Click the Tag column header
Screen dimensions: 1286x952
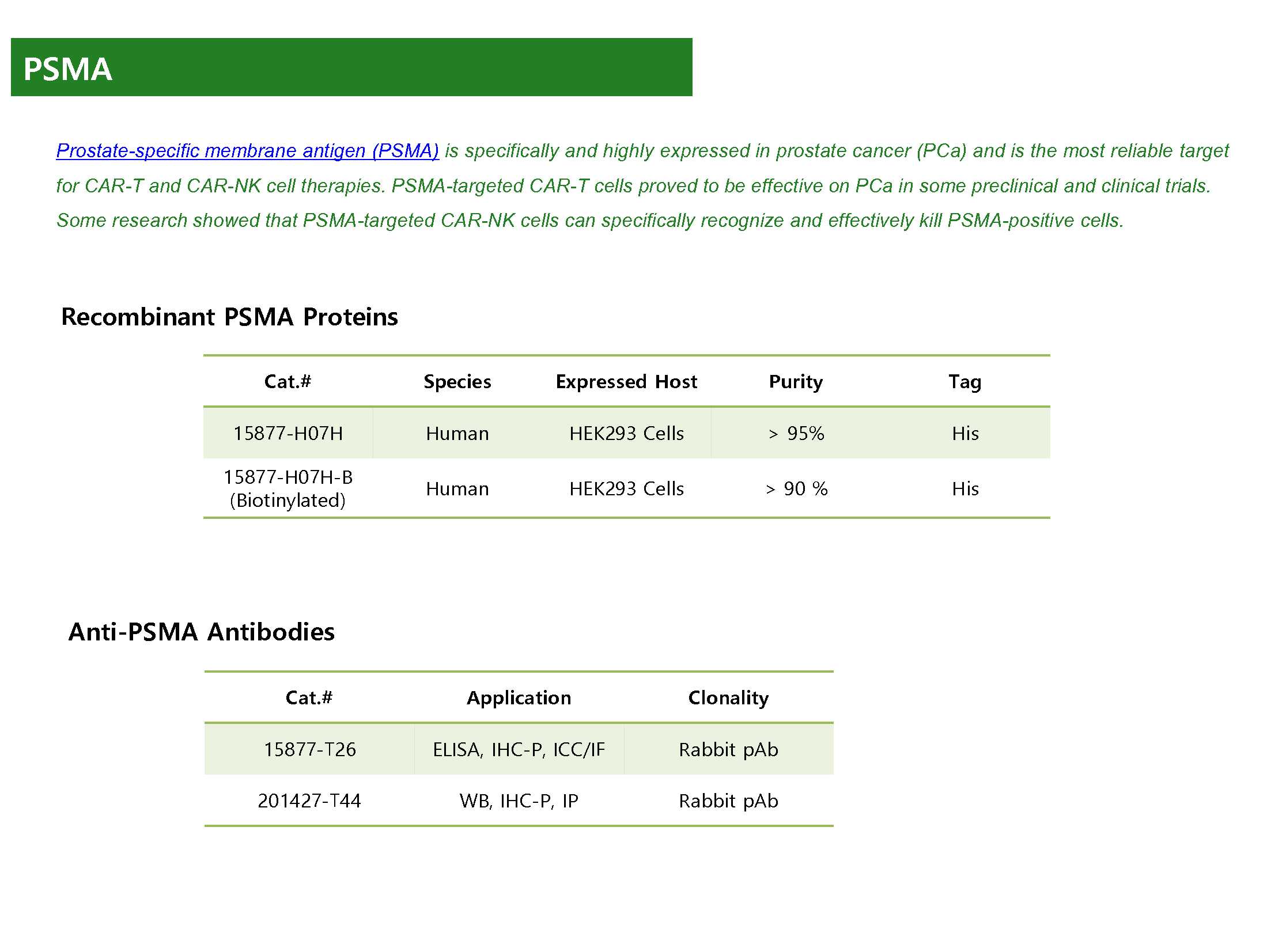click(x=965, y=381)
